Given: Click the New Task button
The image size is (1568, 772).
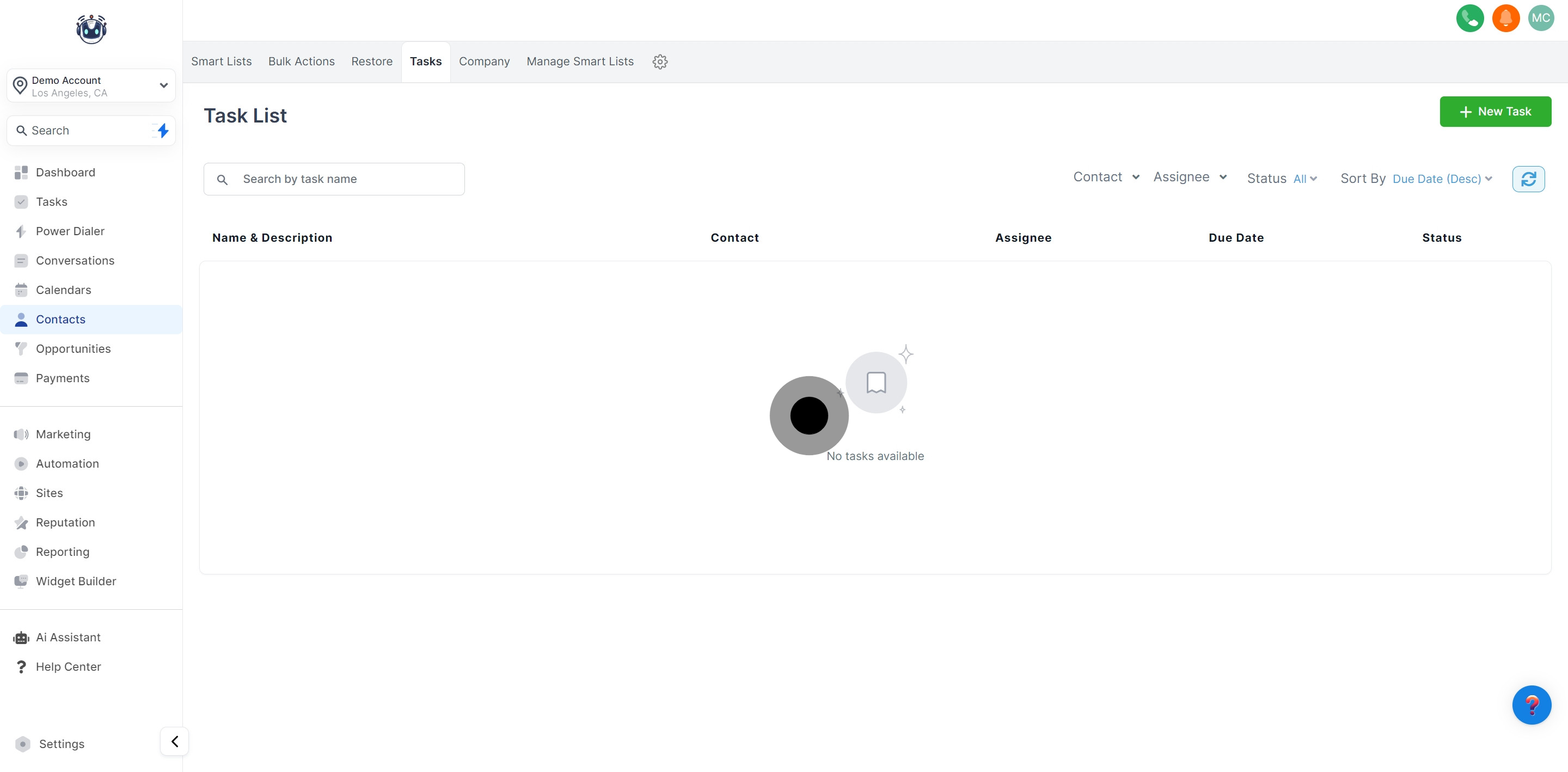Looking at the screenshot, I should 1494,112.
